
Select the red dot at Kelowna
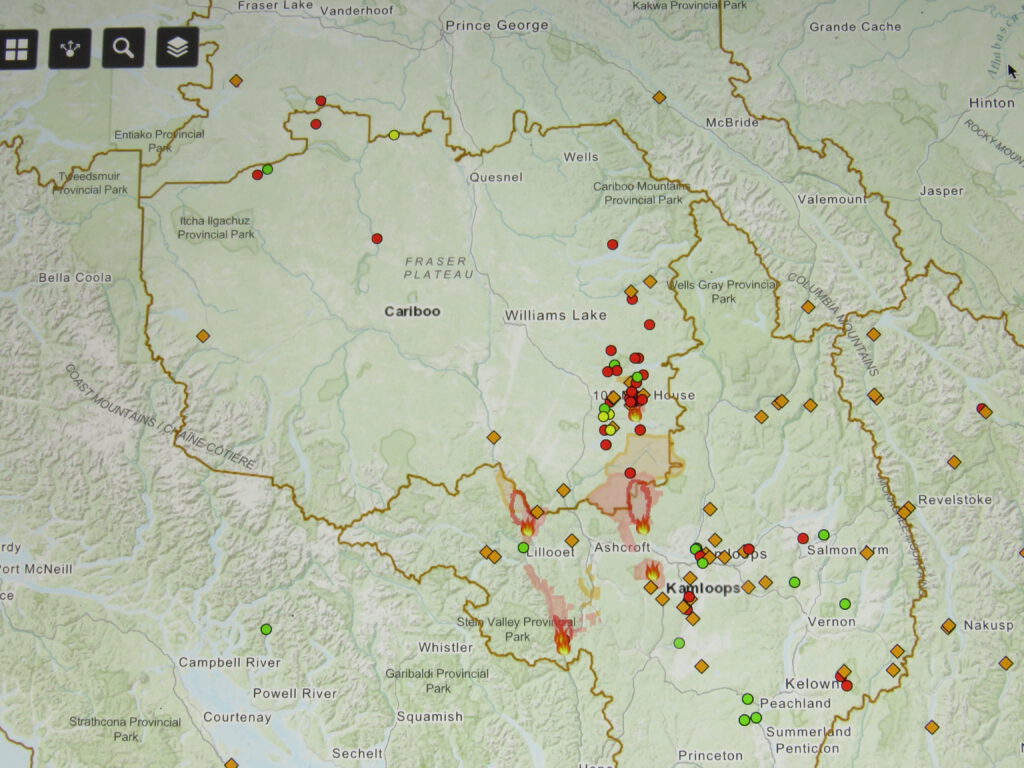point(846,685)
